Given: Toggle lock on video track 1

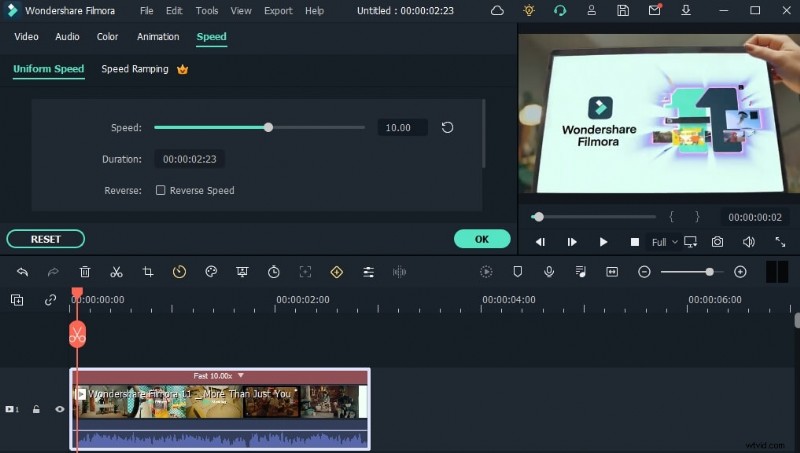Looking at the screenshot, I should tap(36, 409).
